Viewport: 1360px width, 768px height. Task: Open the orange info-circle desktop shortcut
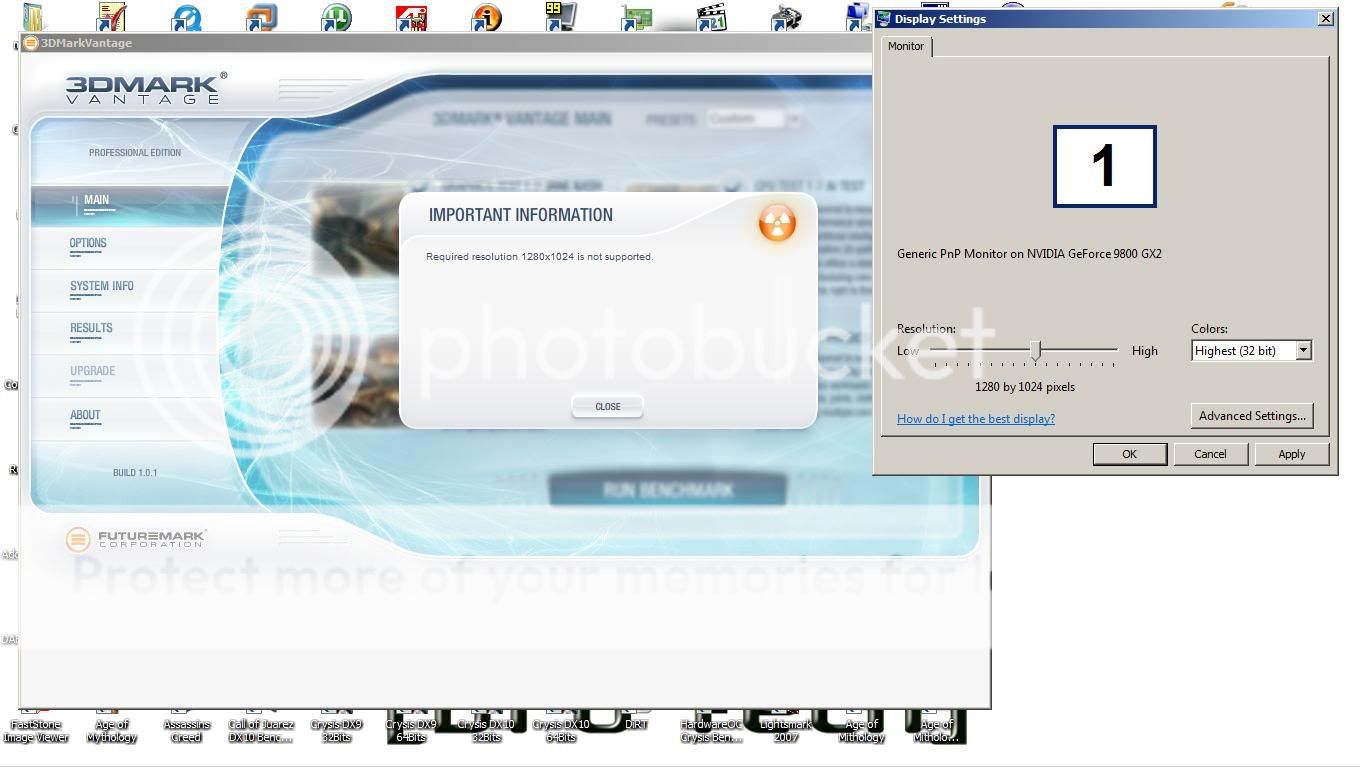pyautogui.click(x=486, y=17)
